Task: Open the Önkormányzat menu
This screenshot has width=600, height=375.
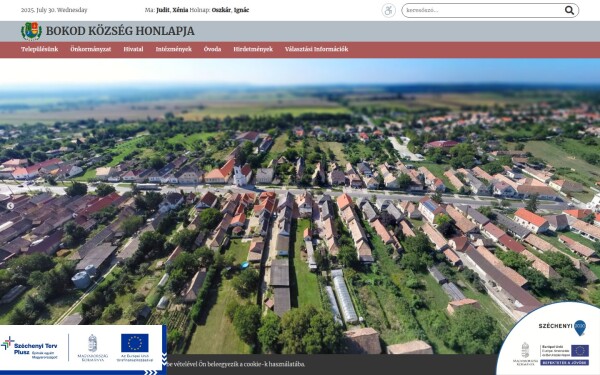Action: pos(91,49)
